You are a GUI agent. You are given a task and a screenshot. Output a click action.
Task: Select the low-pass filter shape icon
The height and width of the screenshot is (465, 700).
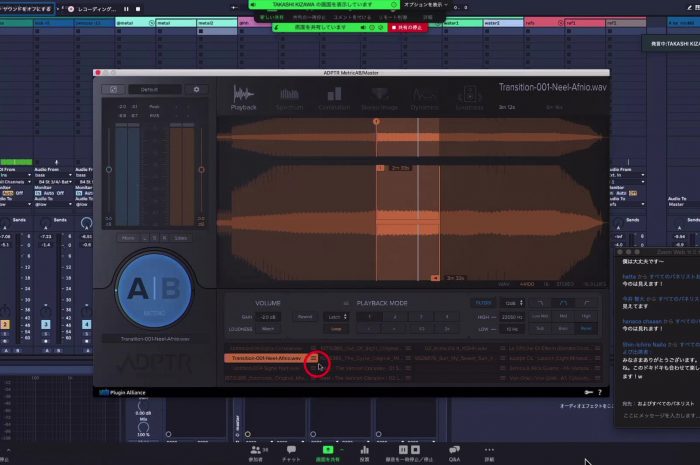click(540, 303)
